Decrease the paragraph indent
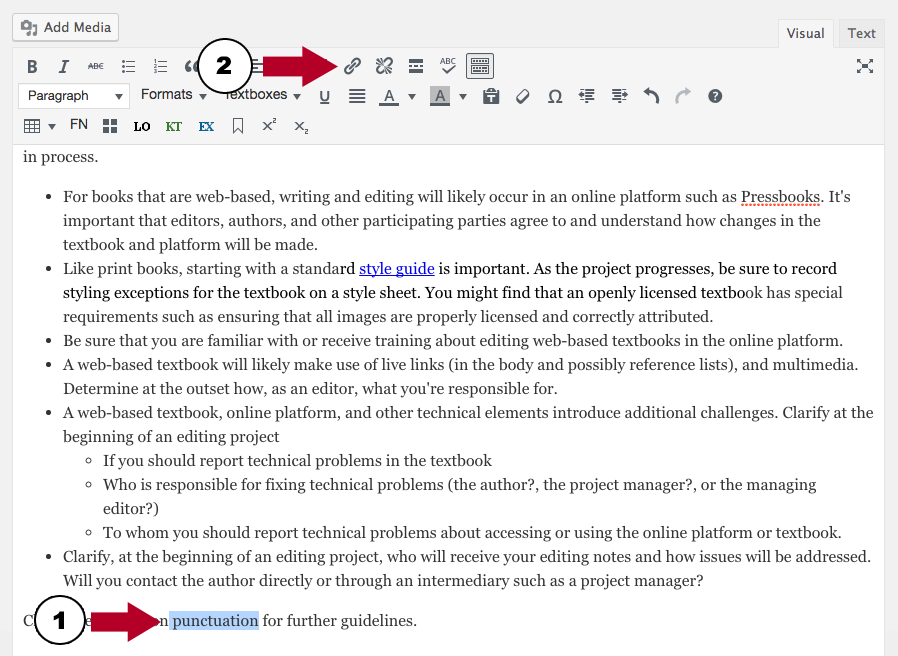898x656 pixels. (586, 96)
